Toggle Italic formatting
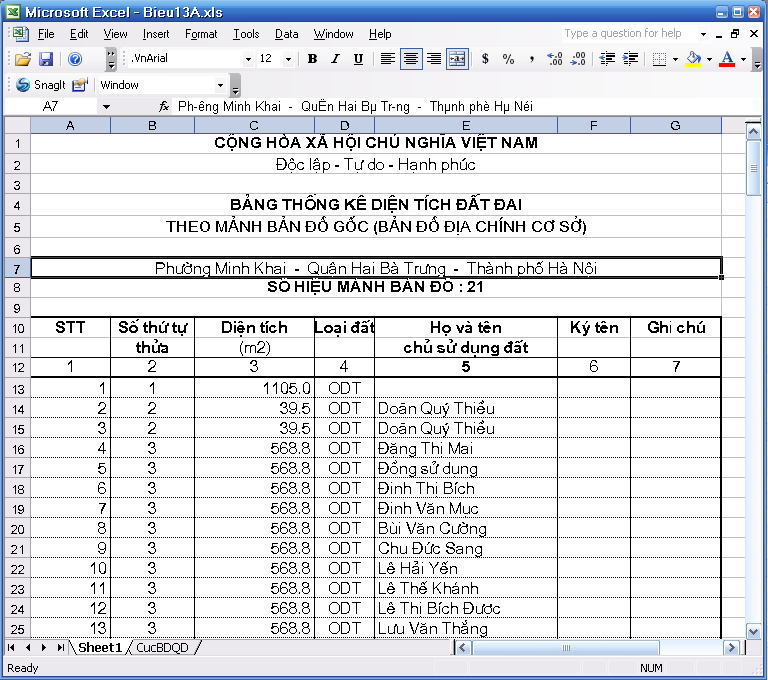768x680 pixels. 335,59
